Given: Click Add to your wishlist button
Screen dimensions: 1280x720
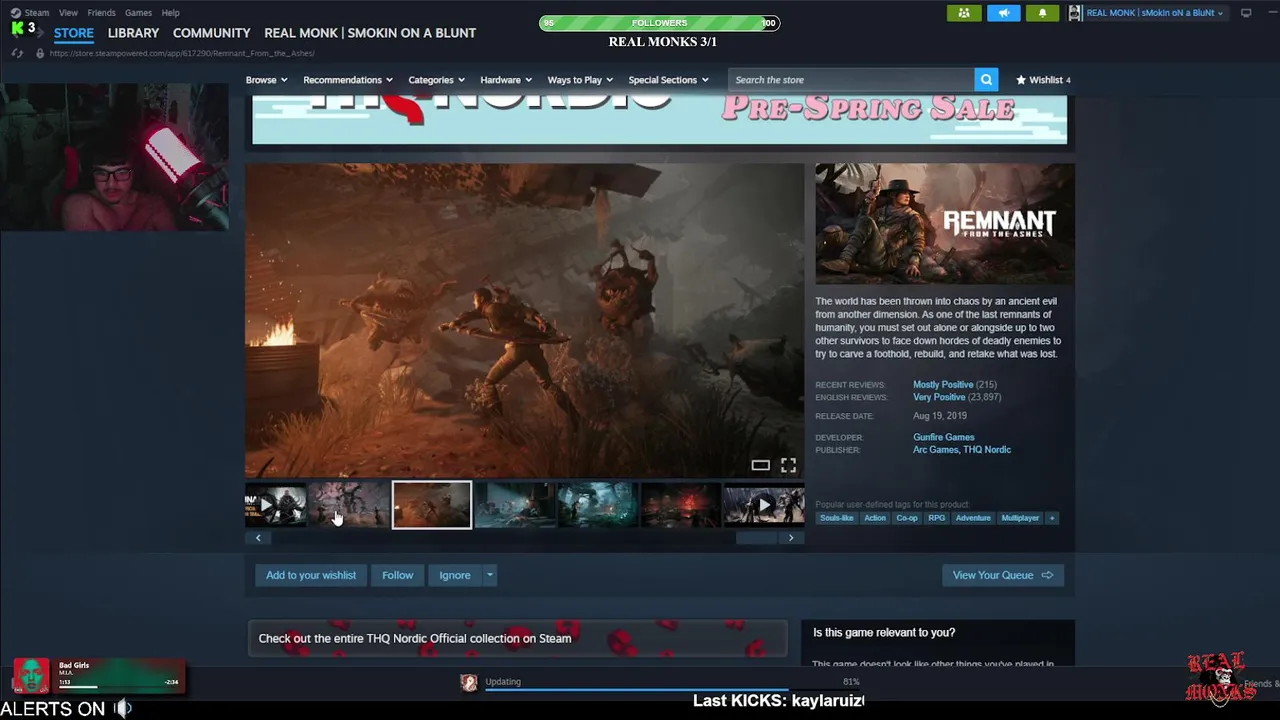Looking at the screenshot, I should pos(311,575).
